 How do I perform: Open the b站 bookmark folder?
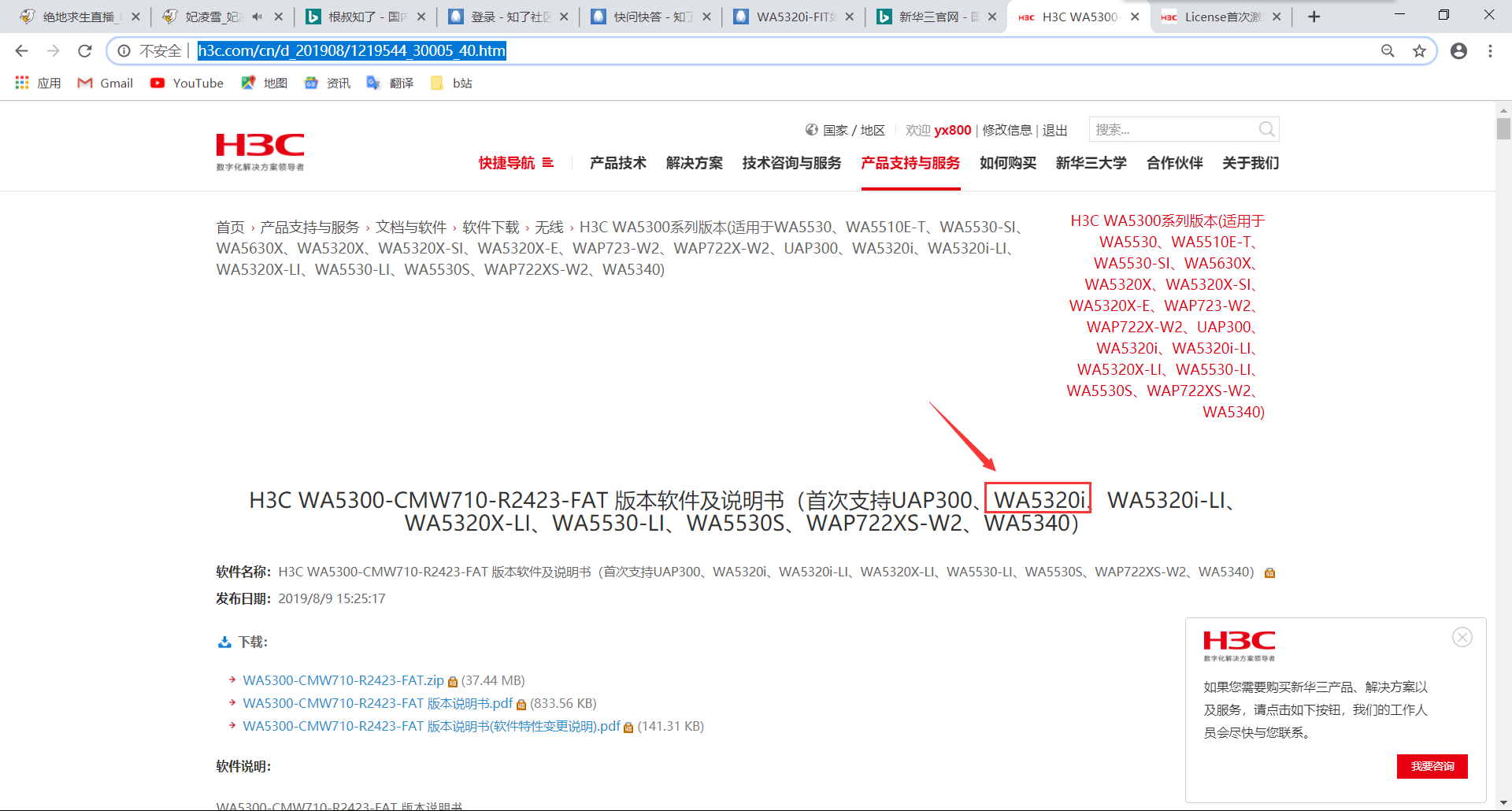[451, 83]
